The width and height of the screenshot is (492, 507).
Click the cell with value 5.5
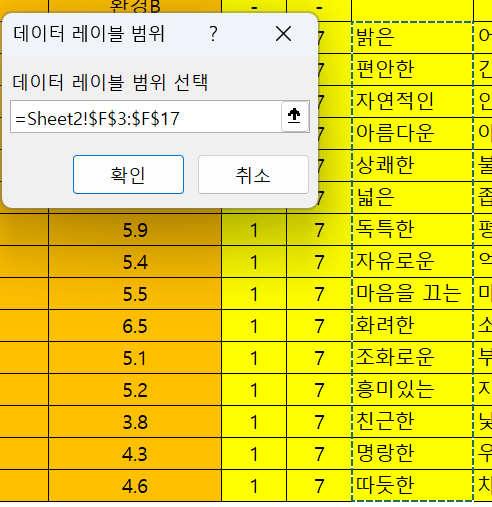[x=135, y=293]
